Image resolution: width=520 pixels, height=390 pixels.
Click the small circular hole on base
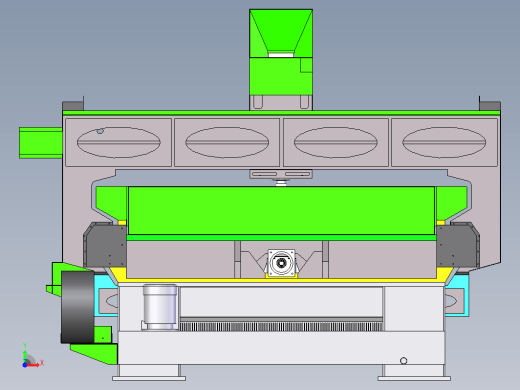(403, 361)
